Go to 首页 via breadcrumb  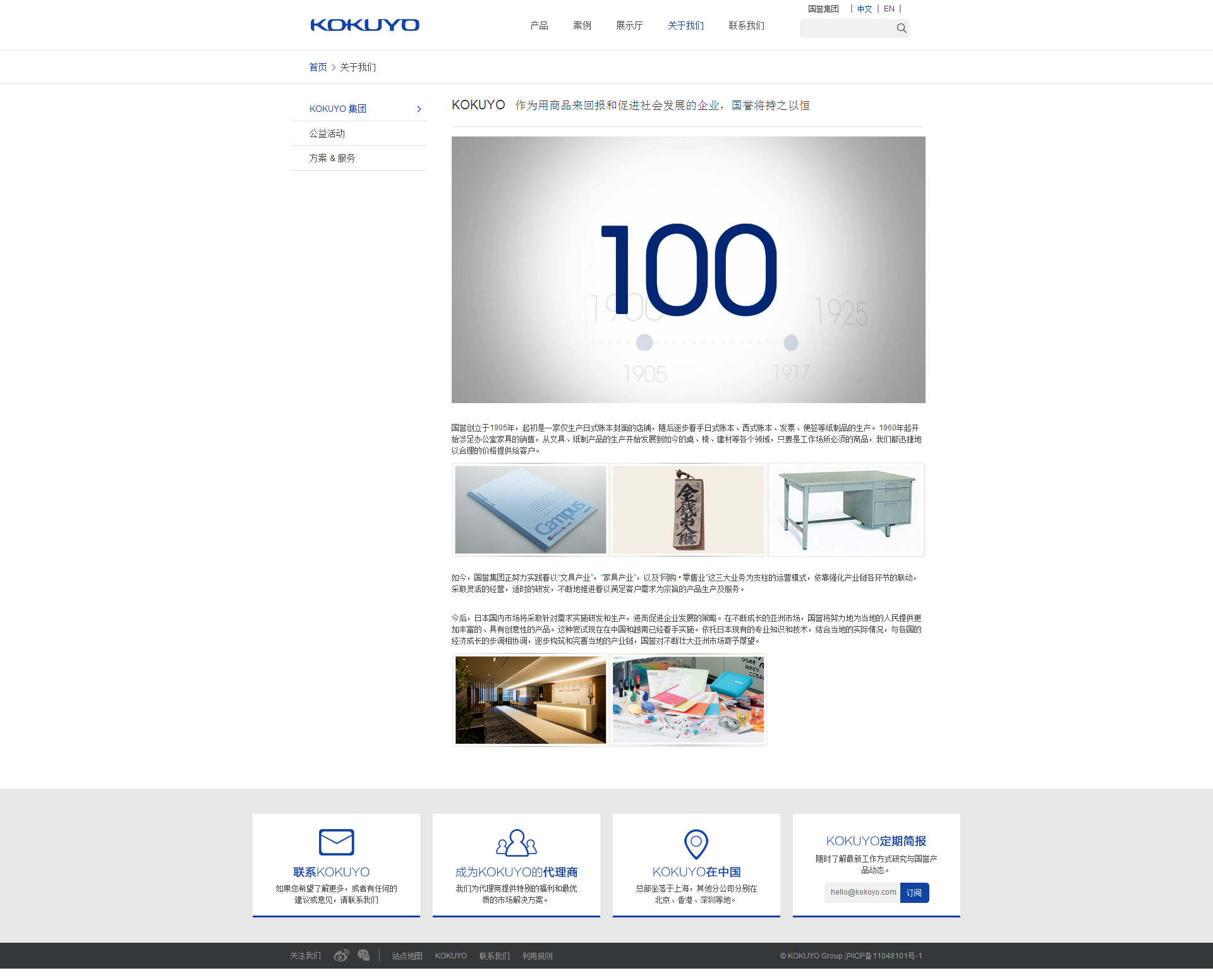tap(318, 67)
